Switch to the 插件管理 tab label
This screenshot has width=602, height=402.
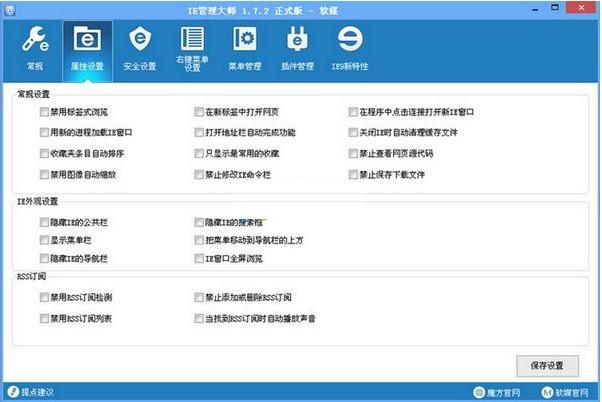coord(297,66)
